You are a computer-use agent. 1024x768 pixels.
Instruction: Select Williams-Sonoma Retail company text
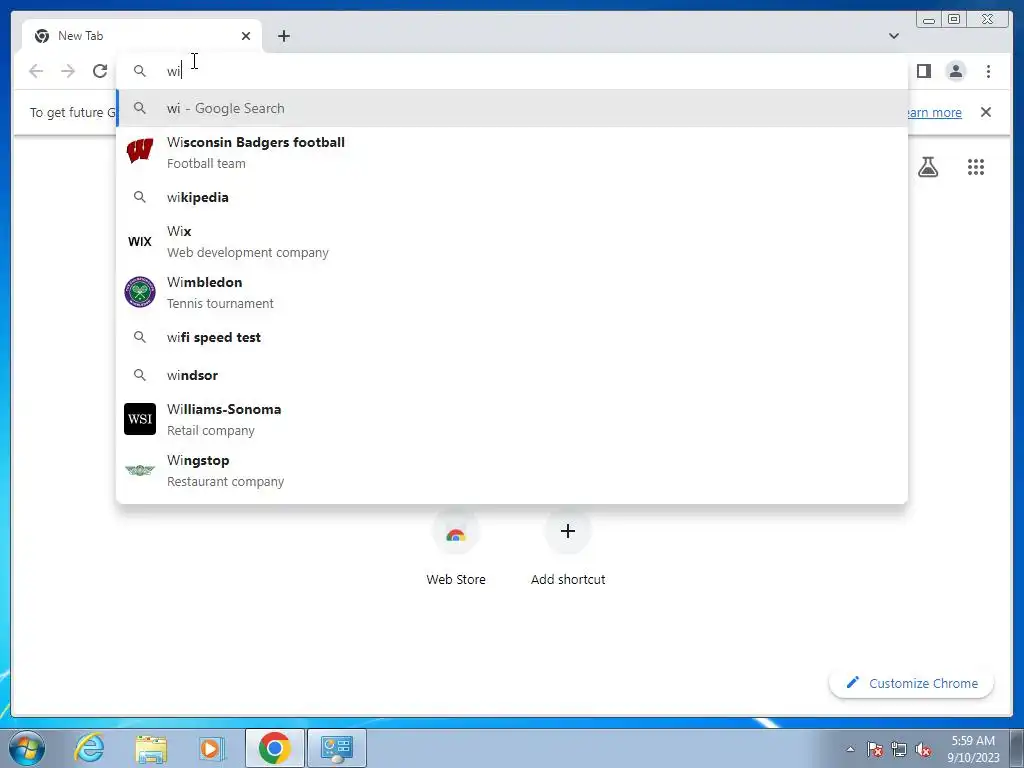click(224, 419)
